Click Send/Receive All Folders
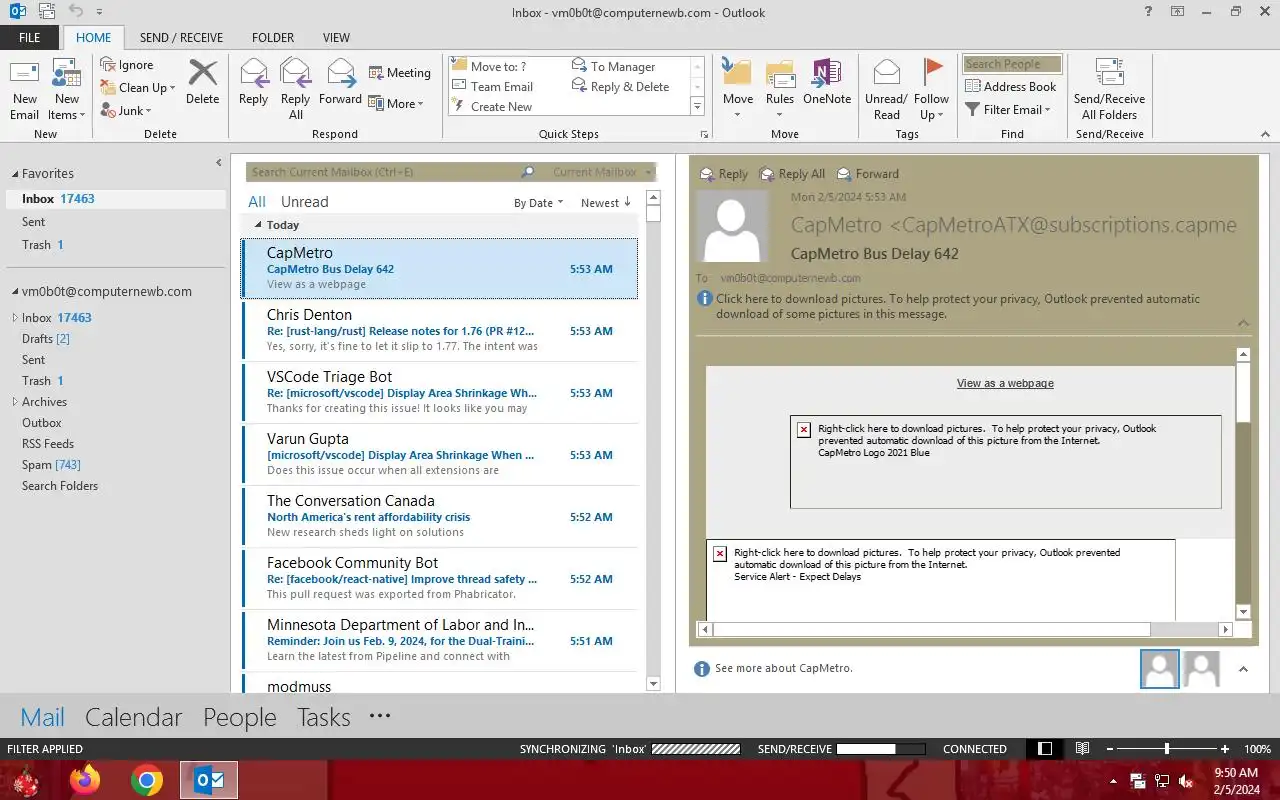Screen dimensions: 1280x800 click(1109, 89)
